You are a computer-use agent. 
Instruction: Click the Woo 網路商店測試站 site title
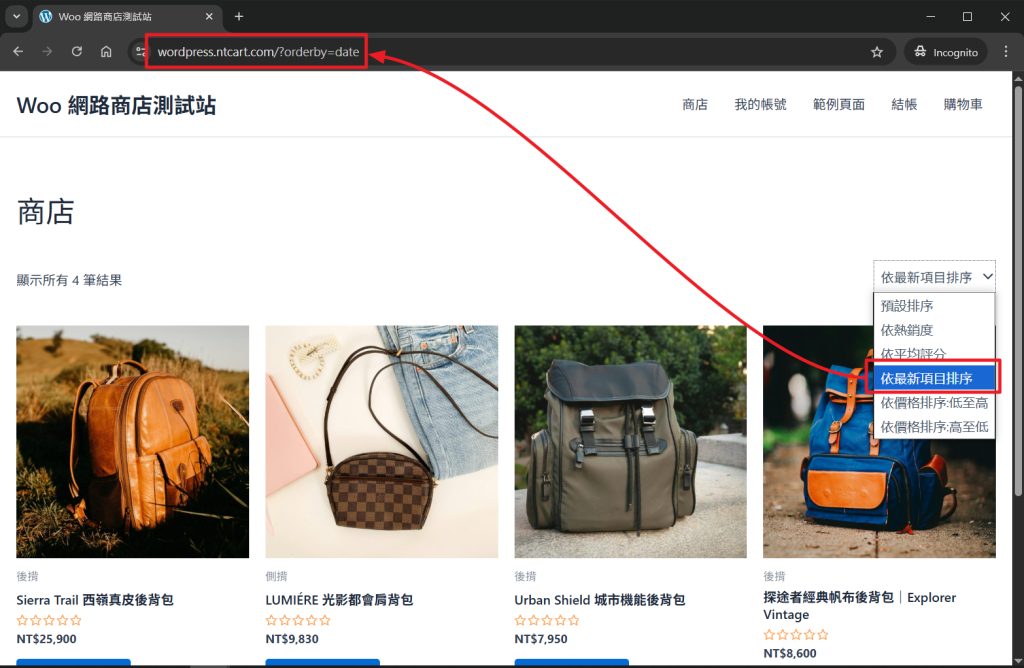click(x=116, y=105)
